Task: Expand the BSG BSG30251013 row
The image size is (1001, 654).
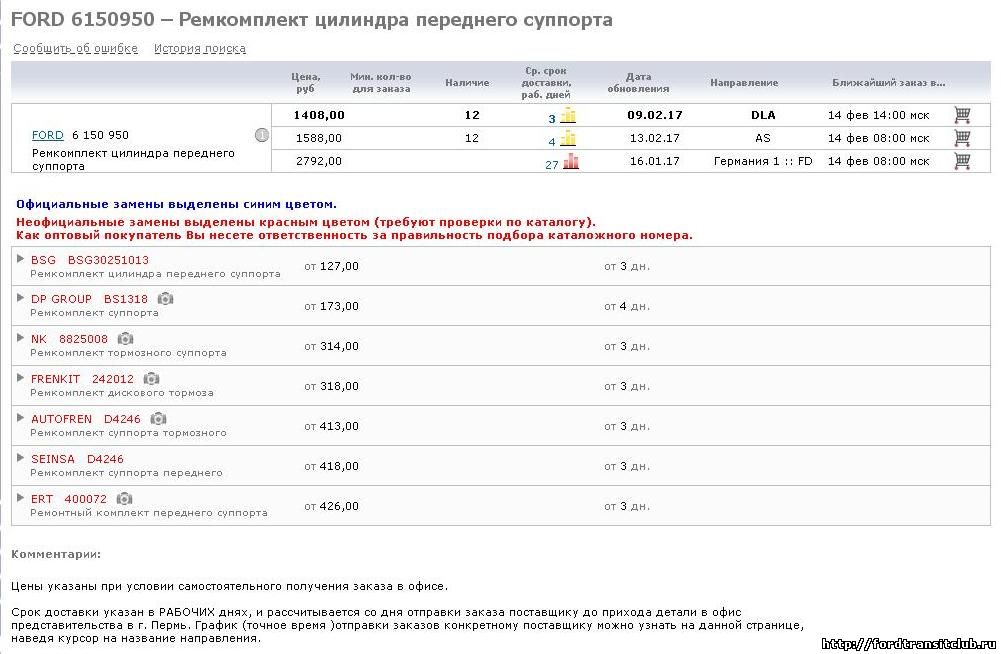Action: pos(20,259)
